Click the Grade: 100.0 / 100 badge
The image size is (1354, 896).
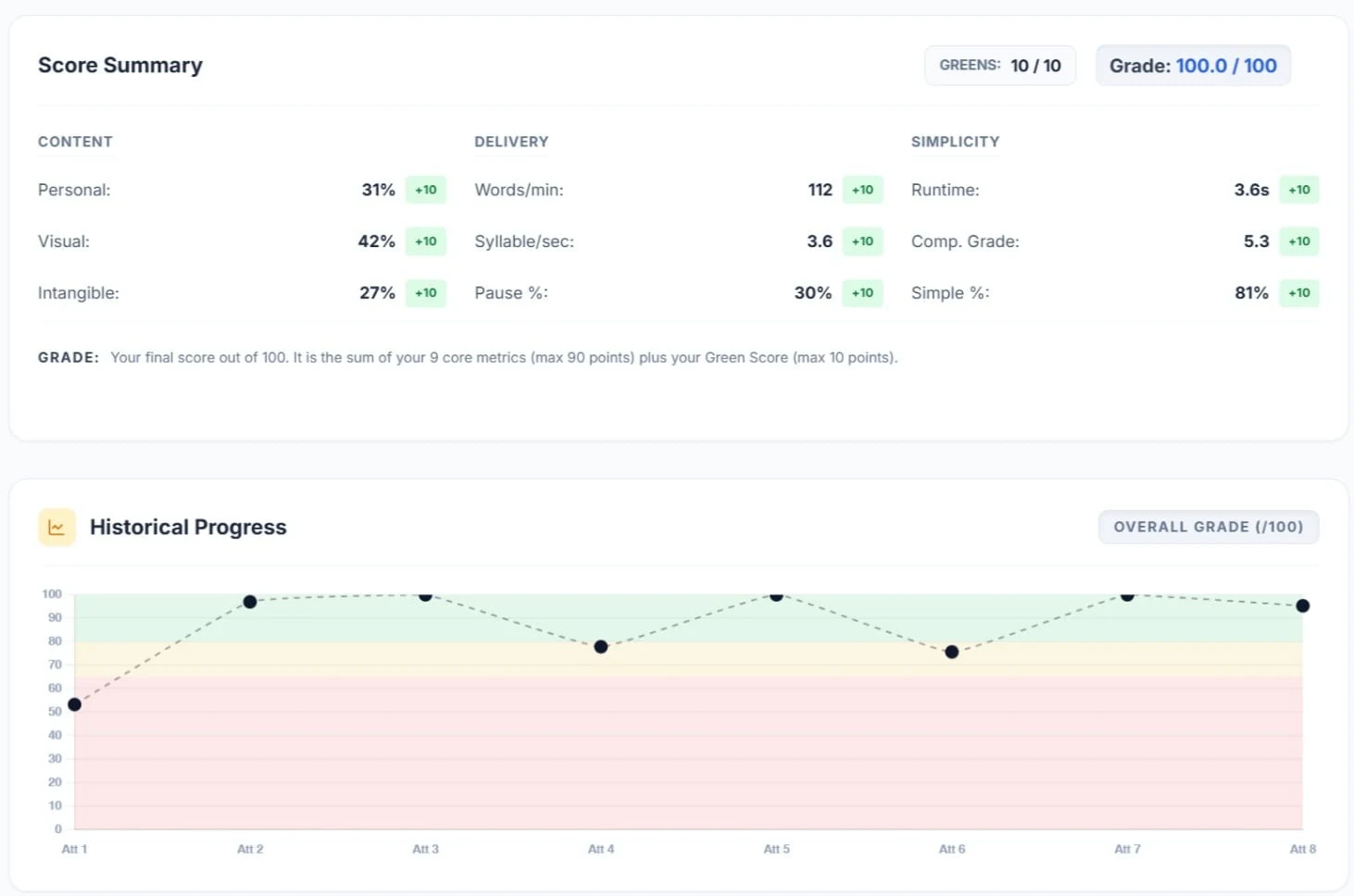[x=1193, y=66]
